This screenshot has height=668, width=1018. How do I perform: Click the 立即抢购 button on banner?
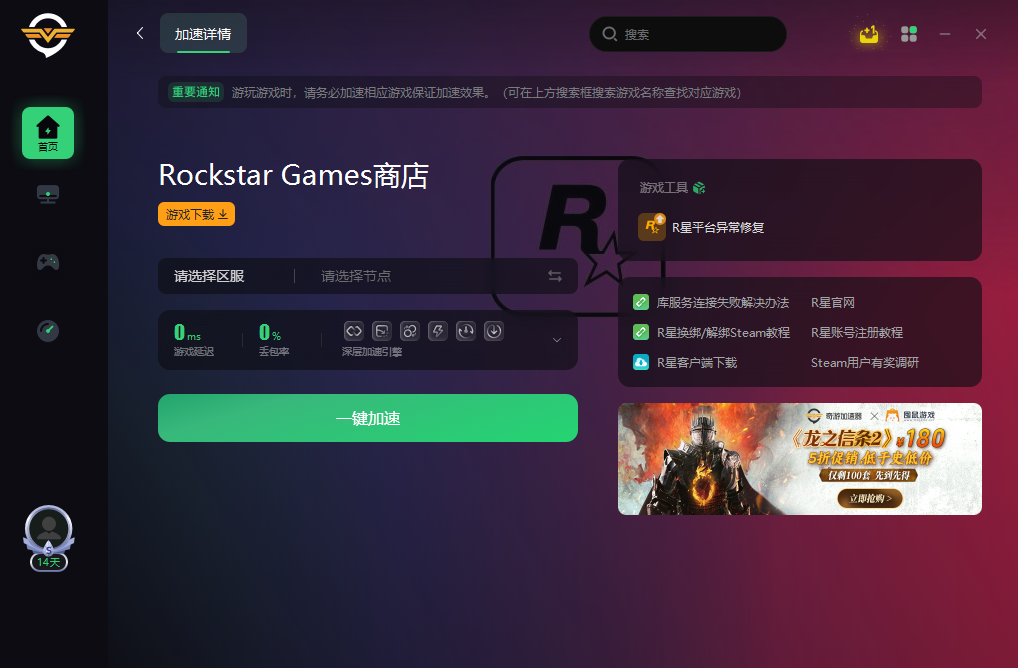click(870, 498)
